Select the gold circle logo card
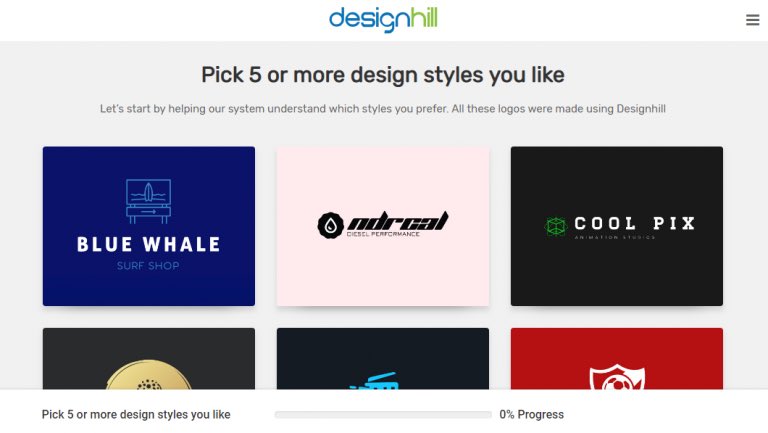The height and width of the screenshot is (433, 768). click(149, 359)
